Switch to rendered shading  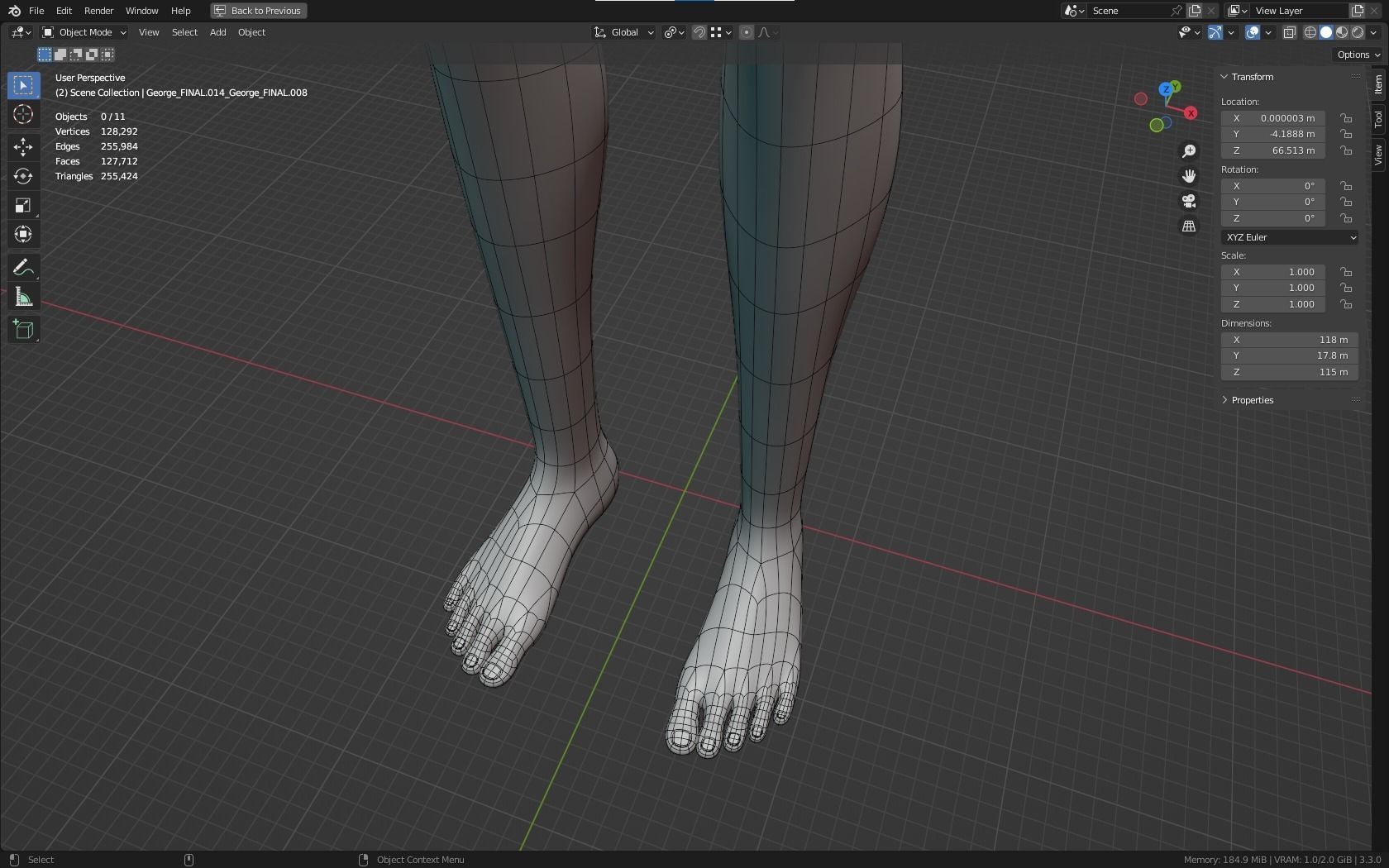(x=1358, y=32)
